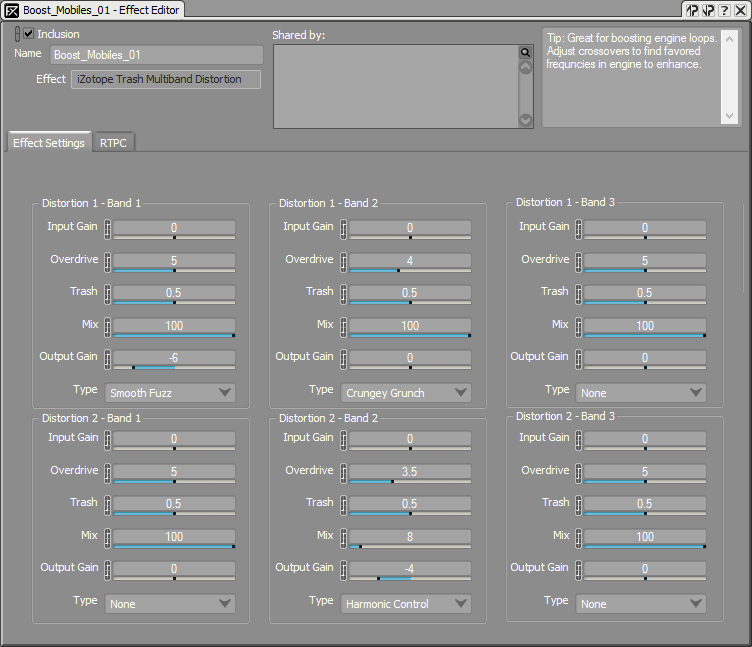Click RTPC handle for Distortion 2 Band 2 Mix
Image resolution: width=752 pixels, height=647 pixels.
(x=343, y=539)
